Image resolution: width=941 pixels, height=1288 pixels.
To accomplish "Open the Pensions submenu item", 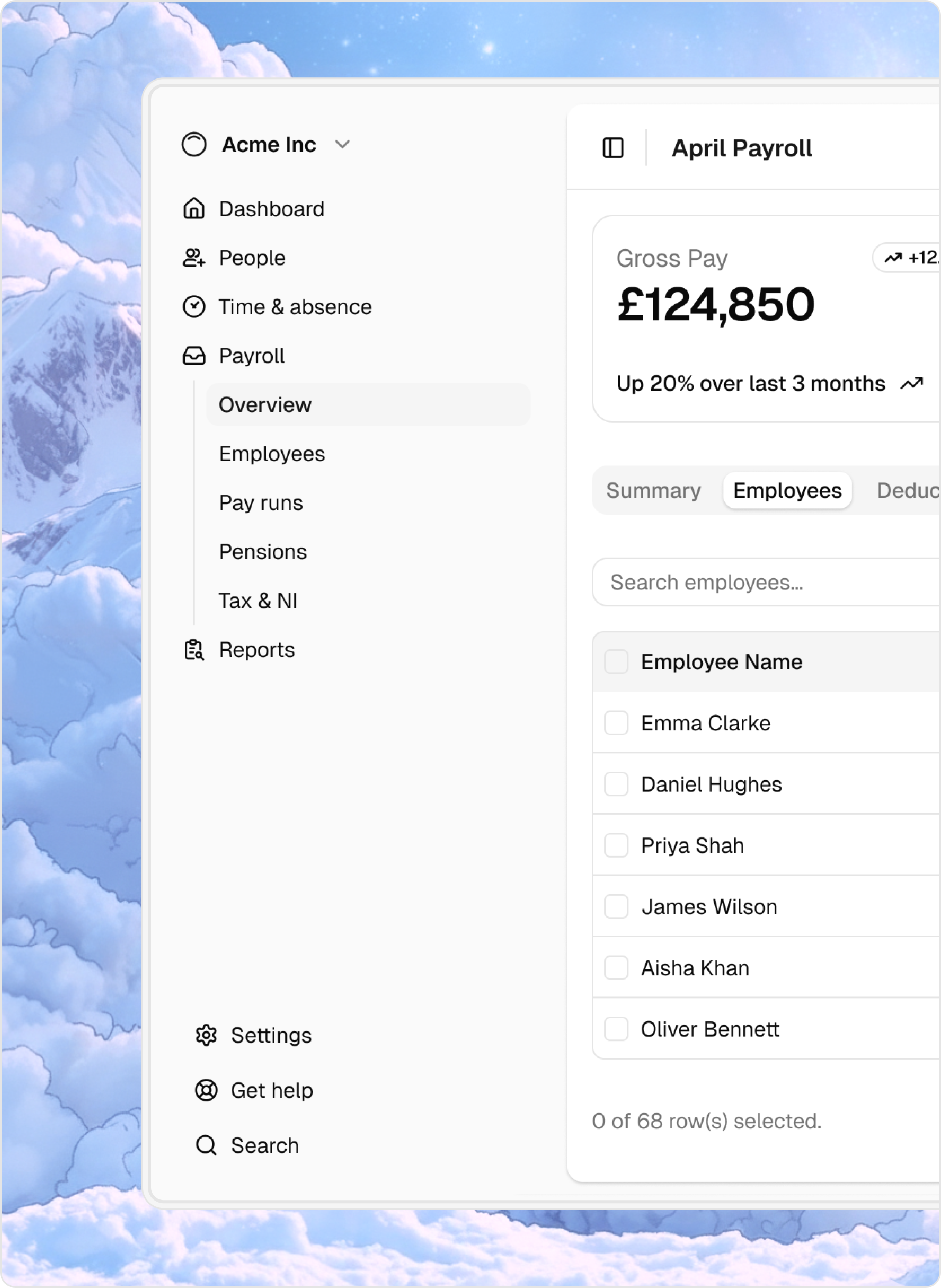I will coord(263,552).
